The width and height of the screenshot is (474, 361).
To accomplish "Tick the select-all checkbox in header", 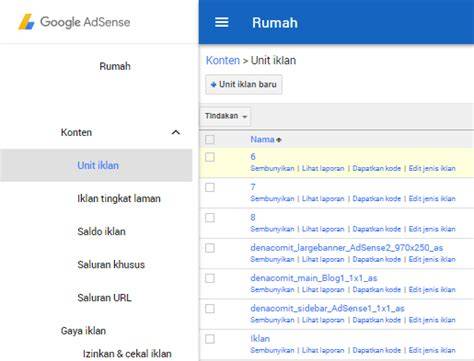I will (210, 139).
